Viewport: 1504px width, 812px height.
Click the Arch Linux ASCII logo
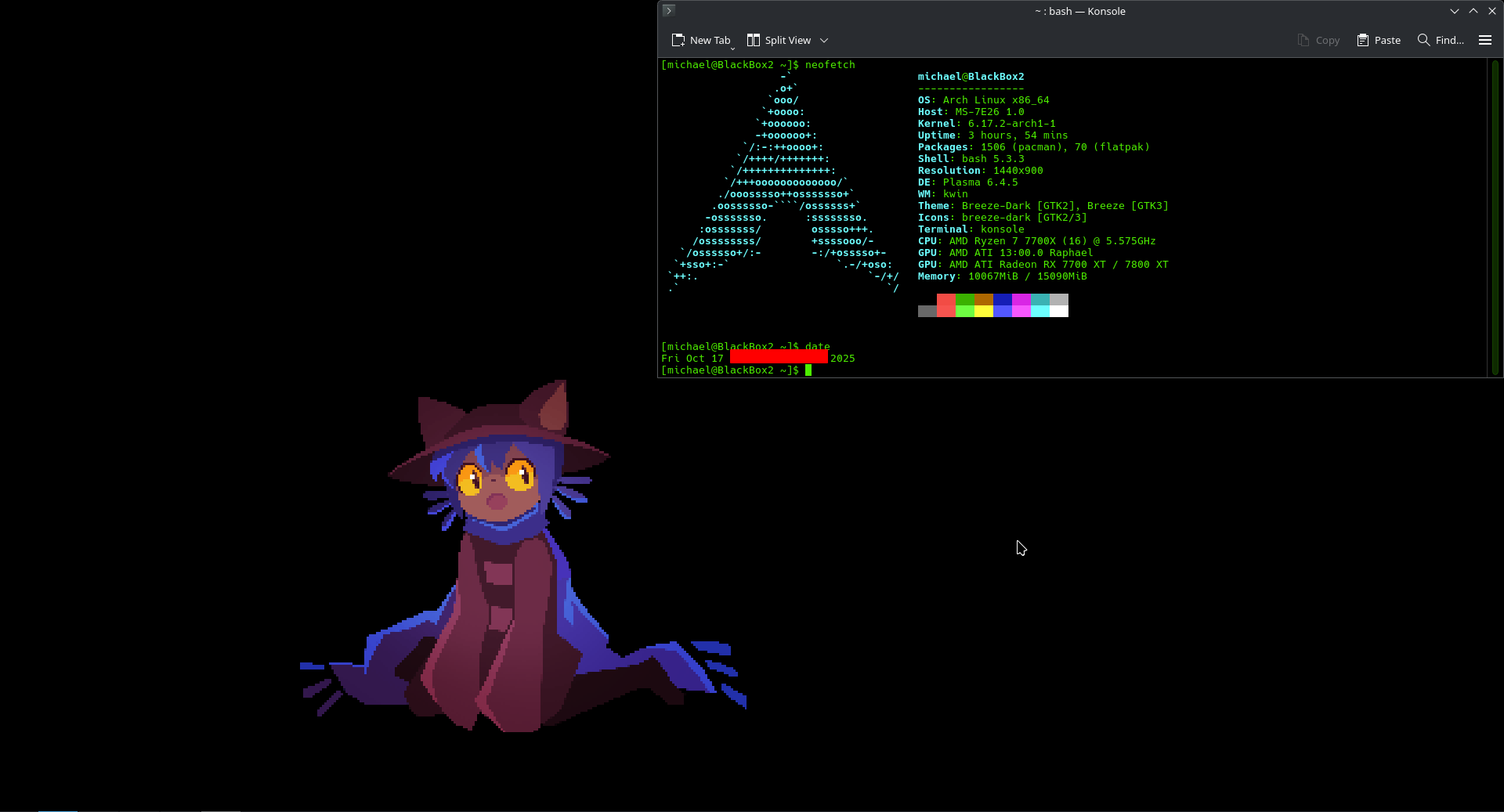[x=783, y=182]
